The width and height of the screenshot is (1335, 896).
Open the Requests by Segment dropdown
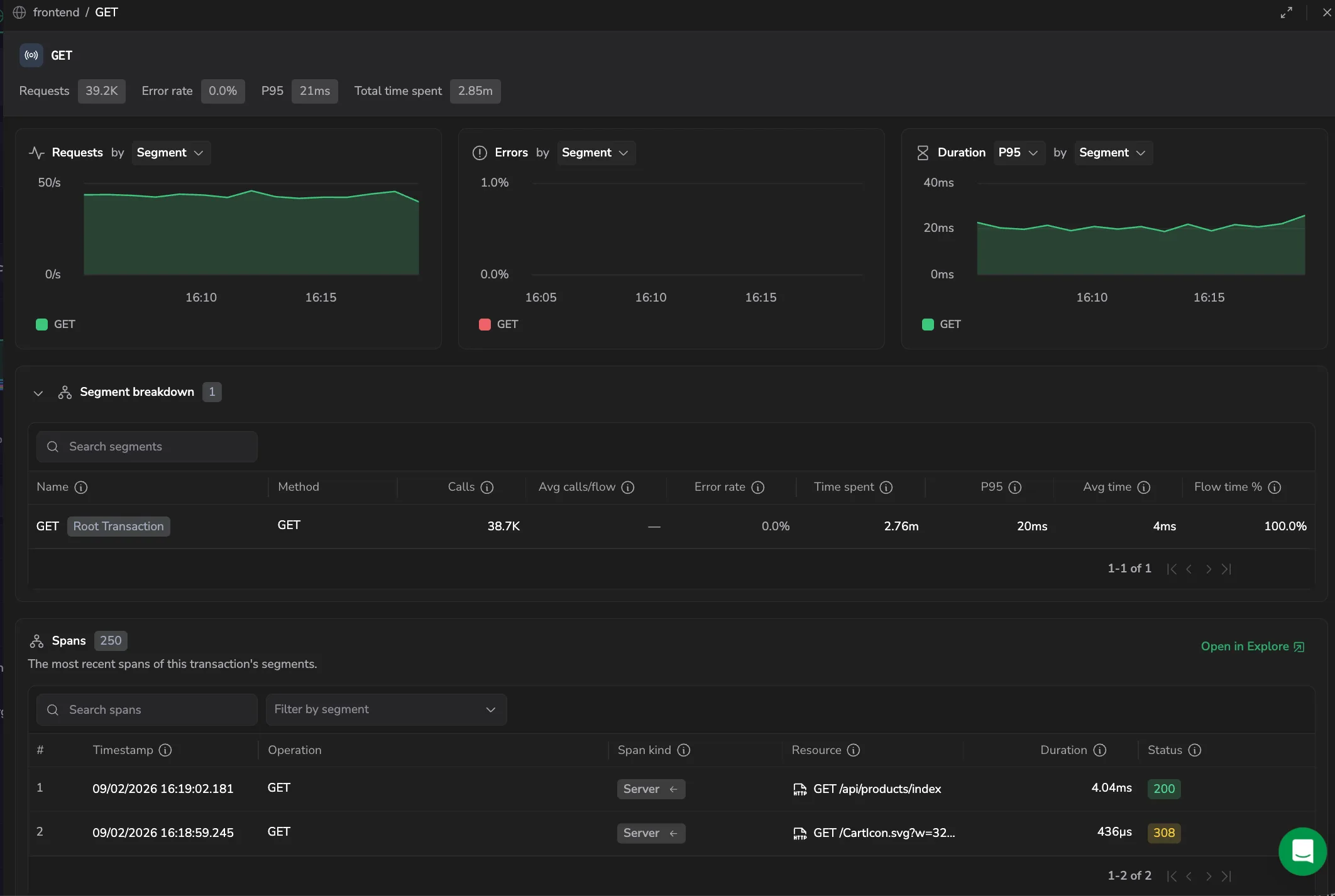pos(170,153)
